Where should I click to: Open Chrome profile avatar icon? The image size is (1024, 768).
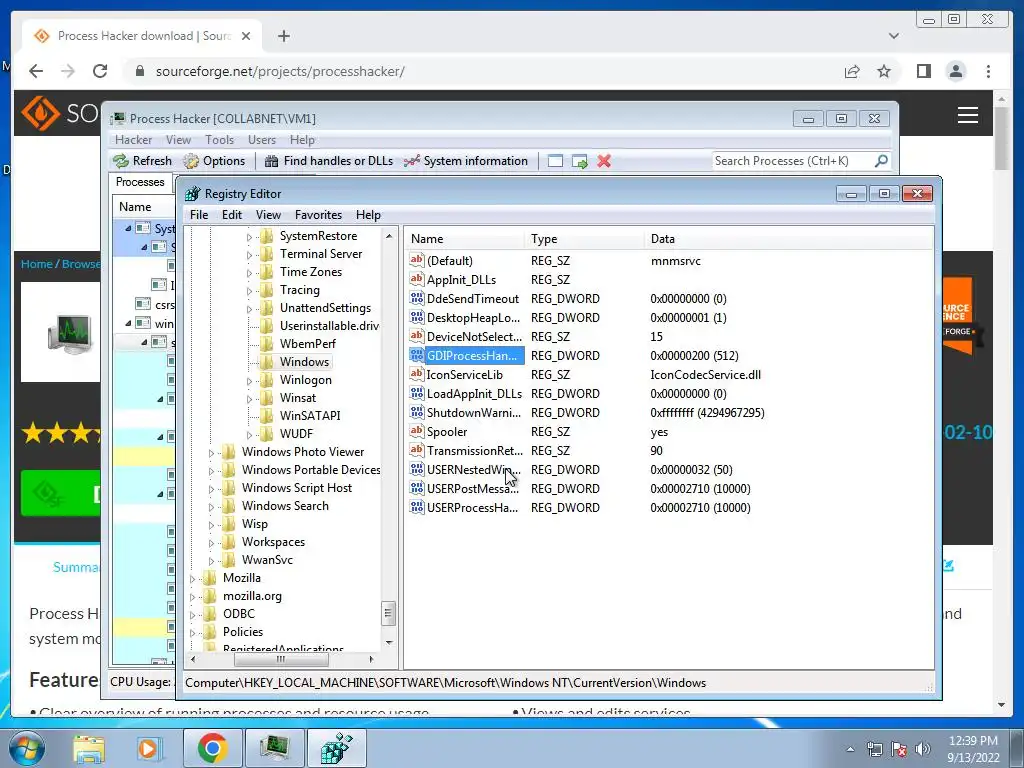[x=955, y=71]
